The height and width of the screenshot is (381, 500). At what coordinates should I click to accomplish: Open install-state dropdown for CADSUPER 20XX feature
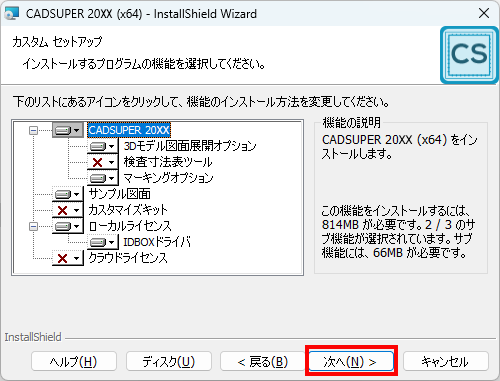(x=68, y=130)
